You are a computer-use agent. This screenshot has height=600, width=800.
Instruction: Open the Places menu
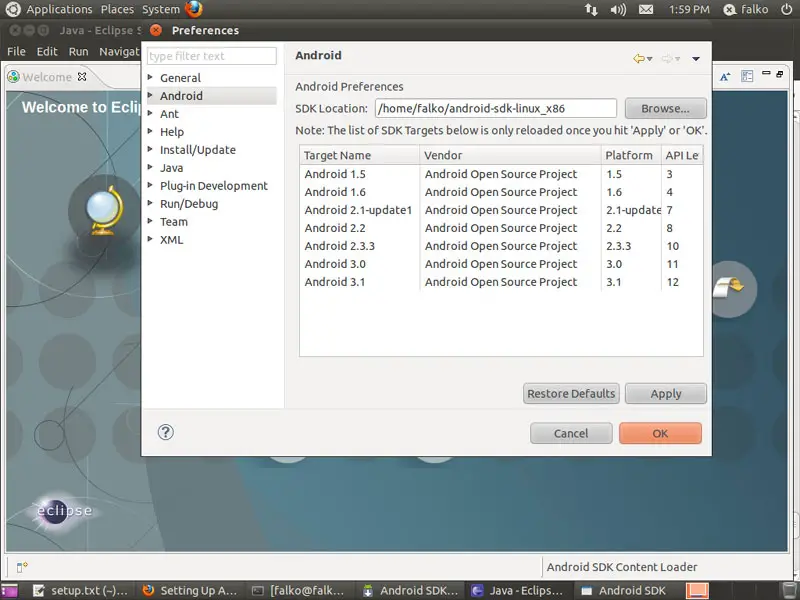click(x=117, y=9)
